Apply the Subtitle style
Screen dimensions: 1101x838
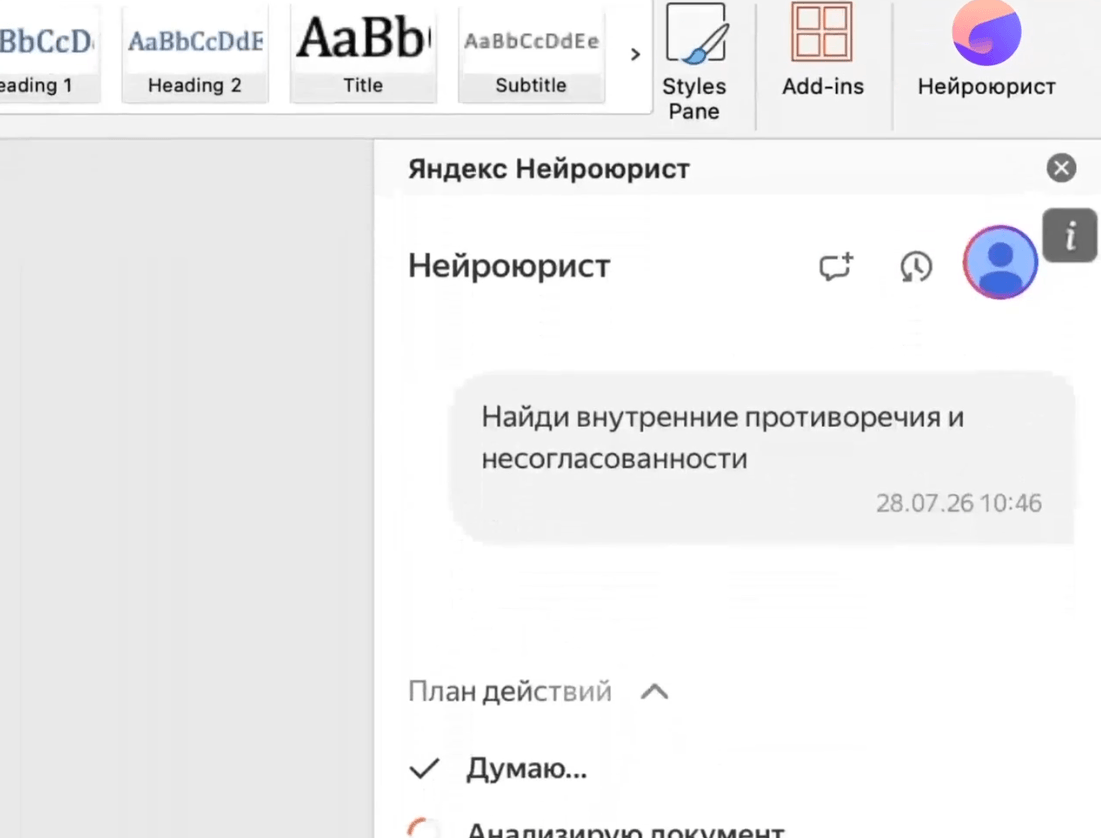(x=531, y=53)
